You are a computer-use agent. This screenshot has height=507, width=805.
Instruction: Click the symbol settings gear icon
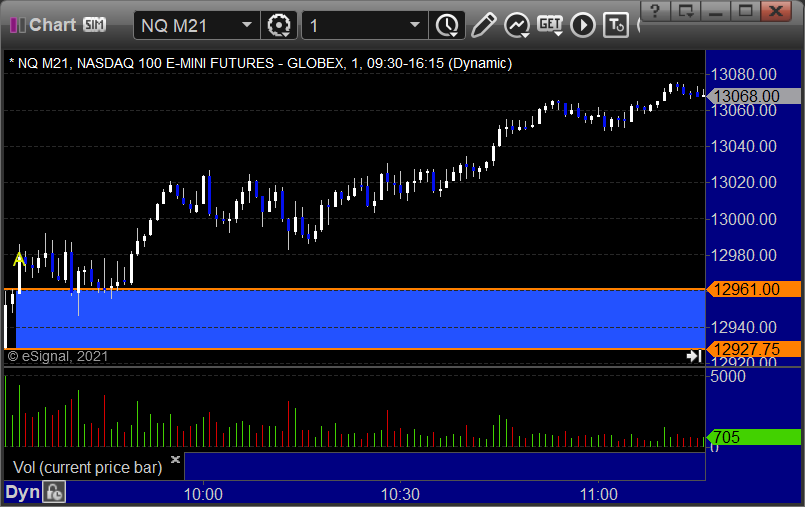click(279, 25)
